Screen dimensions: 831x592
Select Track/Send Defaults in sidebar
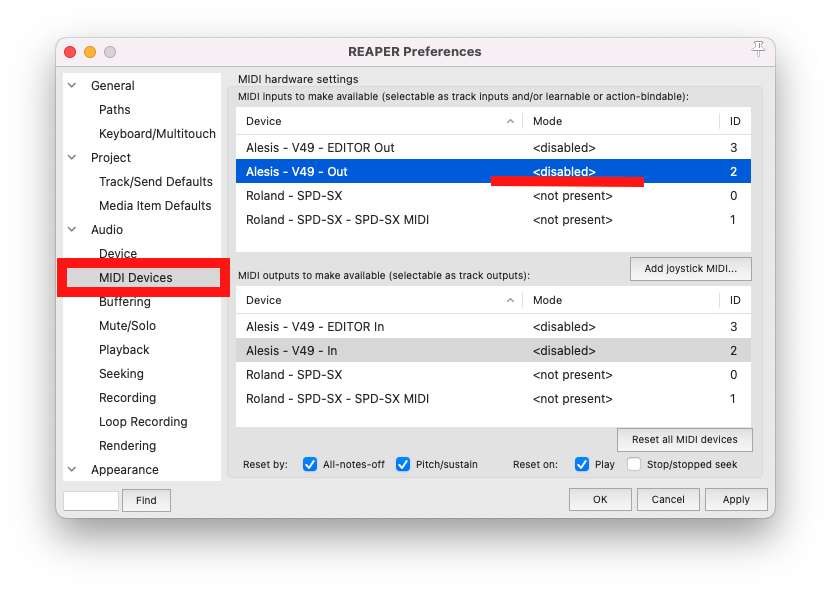coord(156,182)
